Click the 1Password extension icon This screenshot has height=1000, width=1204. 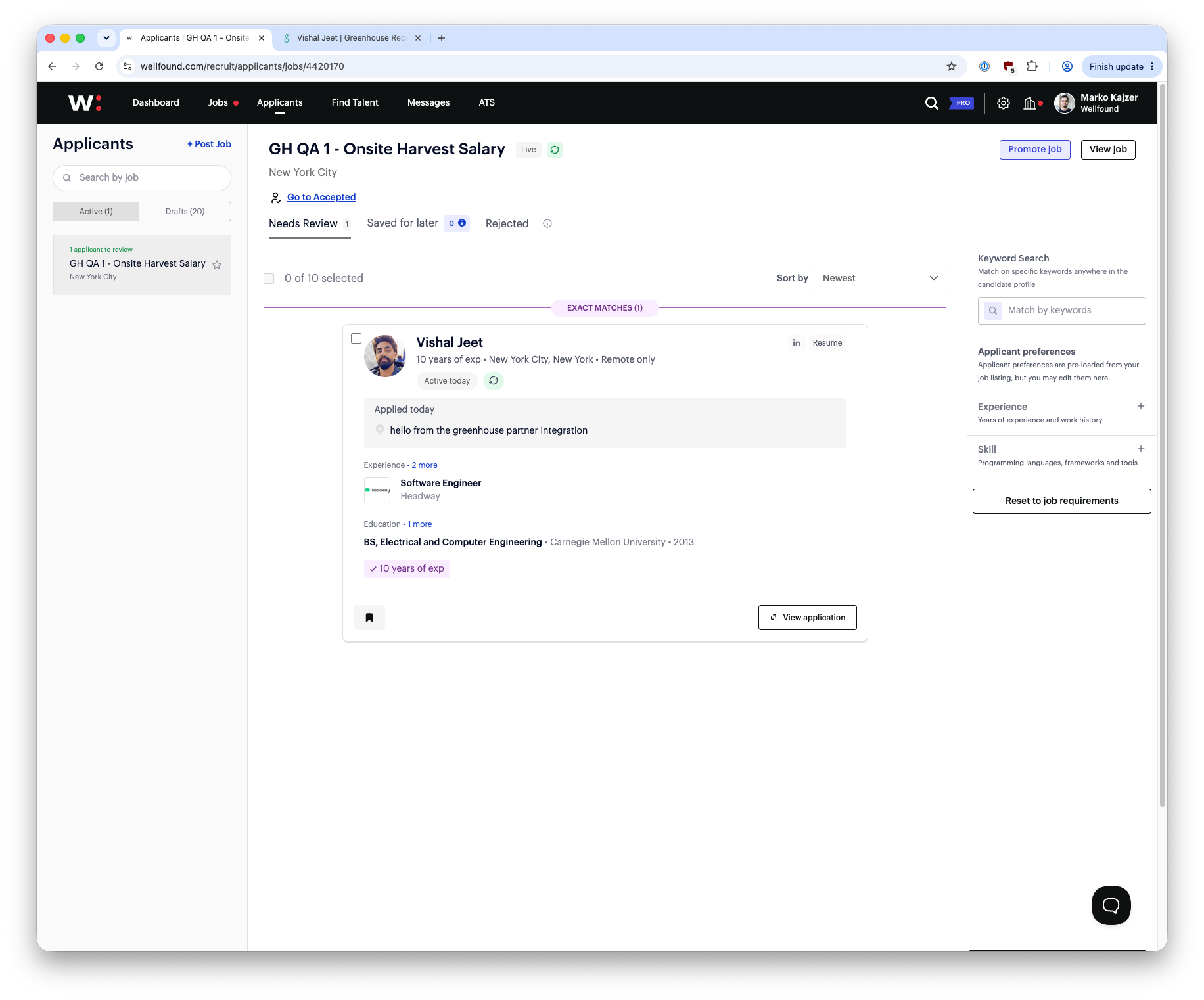[984, 66]
